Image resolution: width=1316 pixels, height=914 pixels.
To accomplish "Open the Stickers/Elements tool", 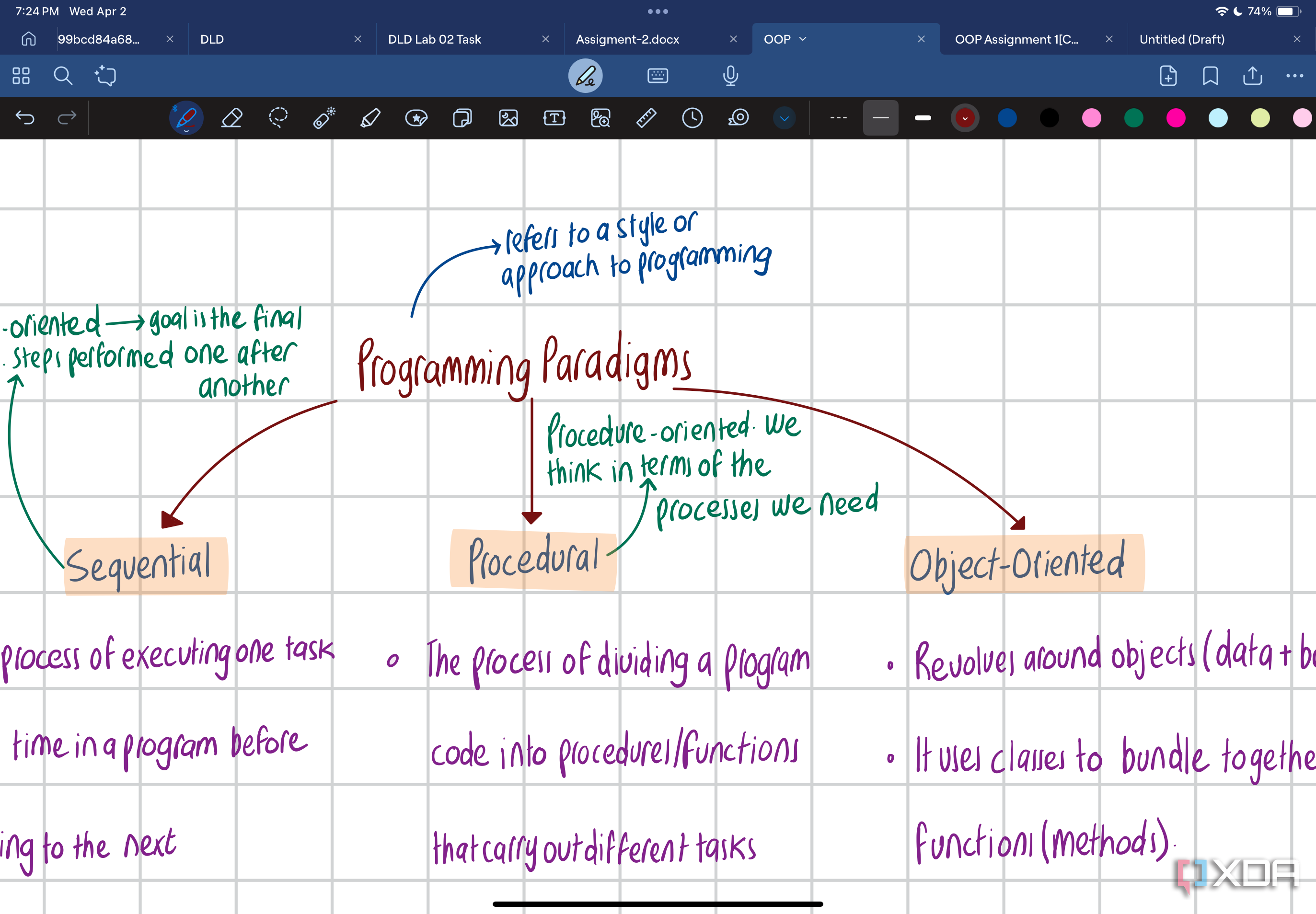I will (x=416, y=118).
